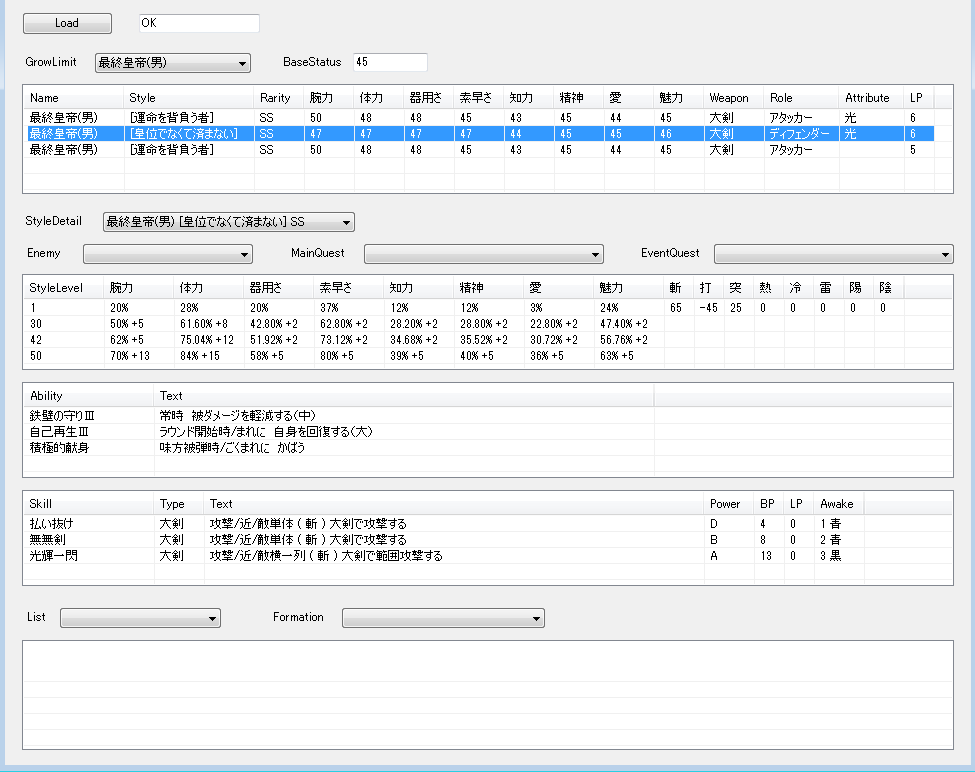Image resolution: width=975 pixels, height=772 pixels.
Task: Select the highlighted ディフェンダー character row
Action: click(478, 133)
